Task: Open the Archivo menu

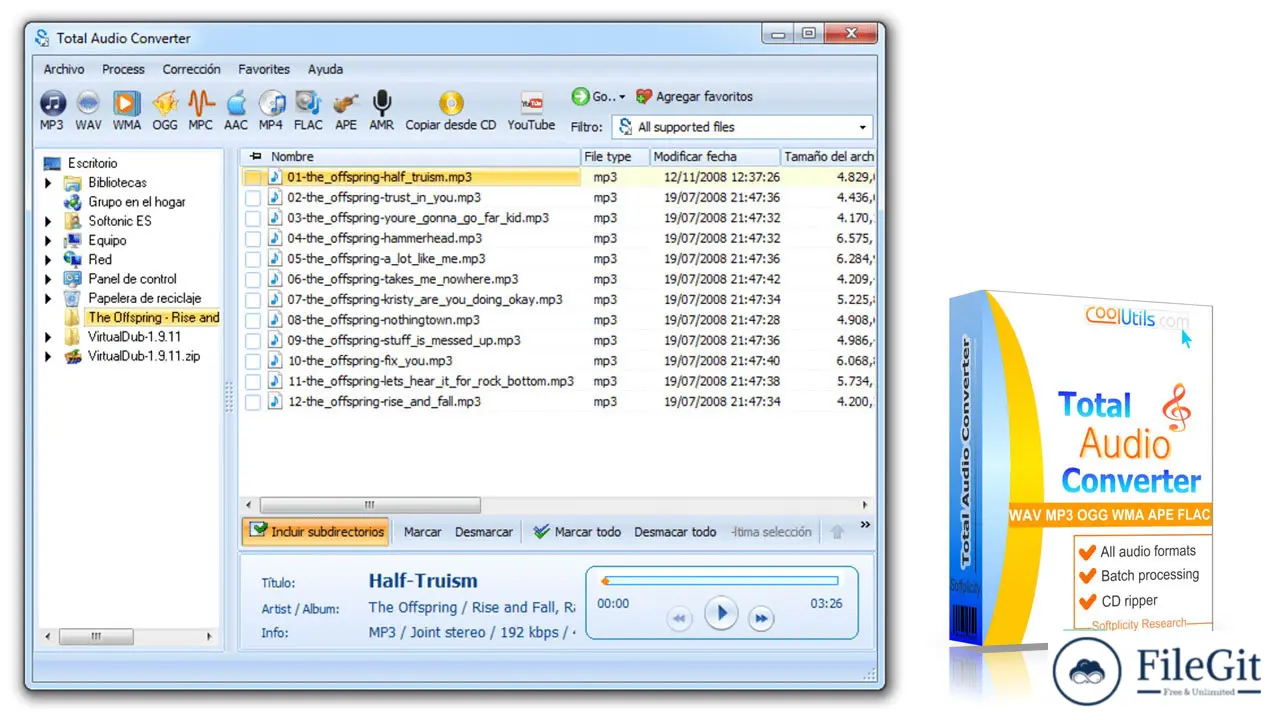Action: tap(64, 69)
